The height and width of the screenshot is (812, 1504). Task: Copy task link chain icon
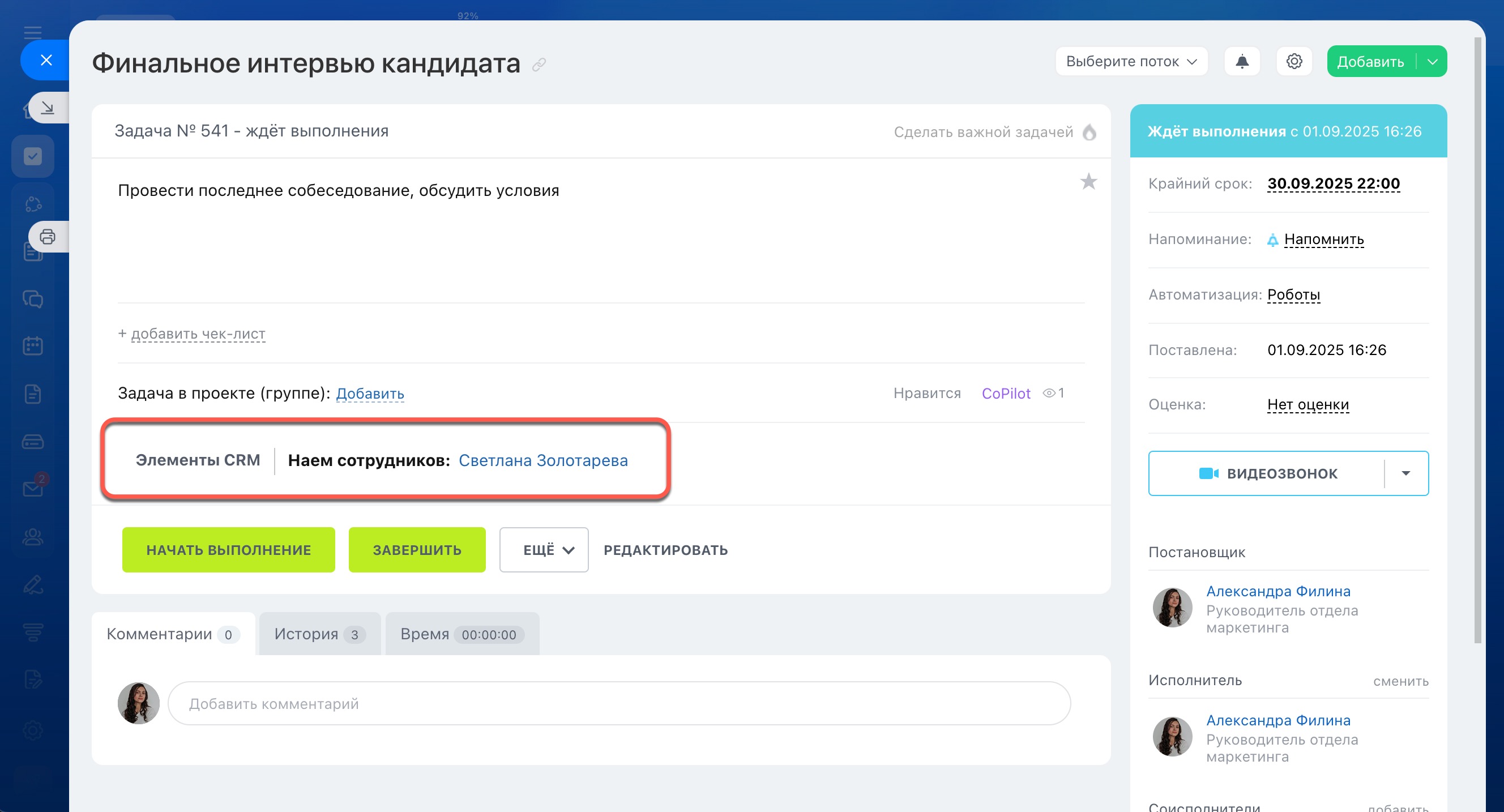click(539, 64)
